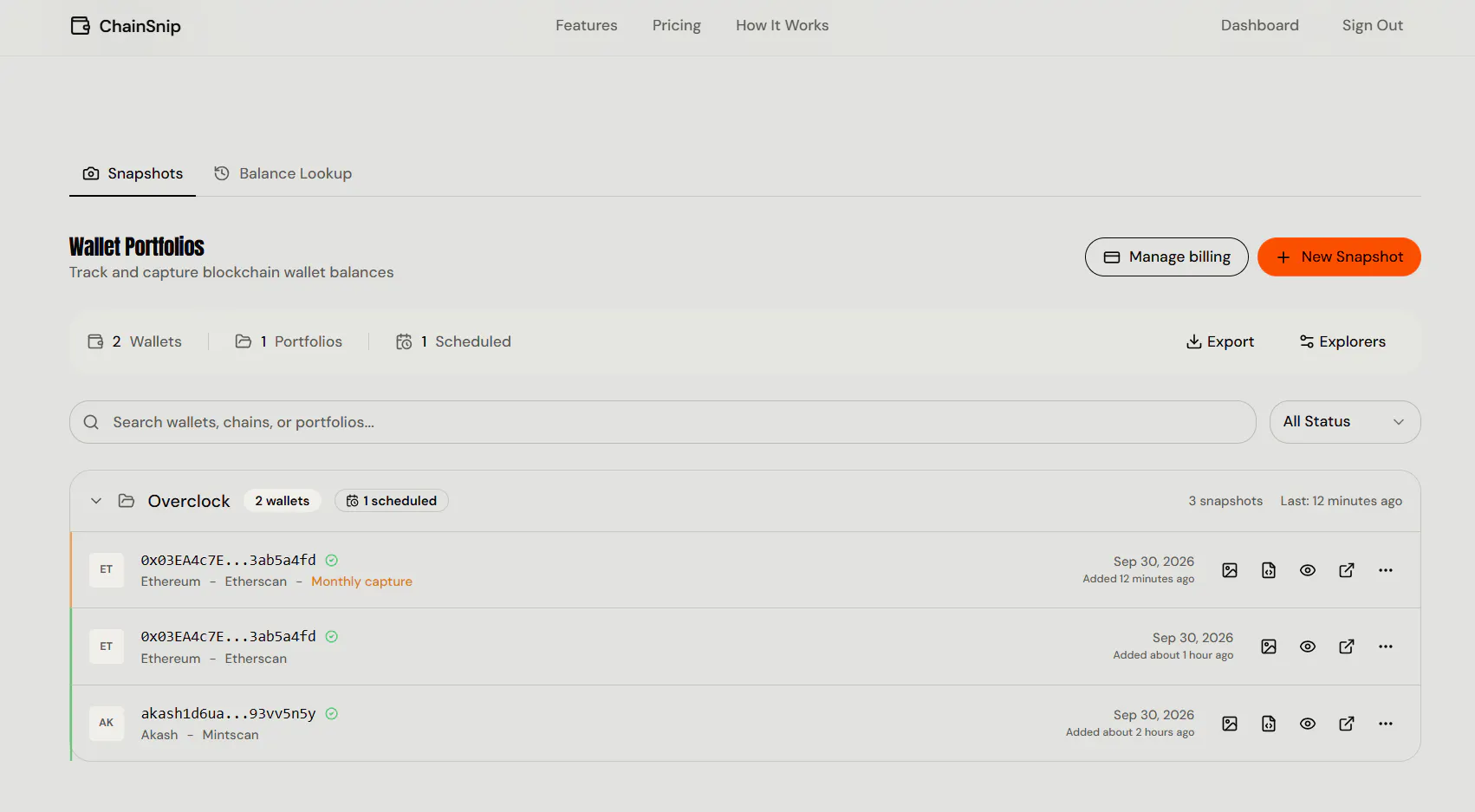Click the AK avatar of Akash wallet
The width and height of the screenshot is (1475, 812).
(107, 723)
